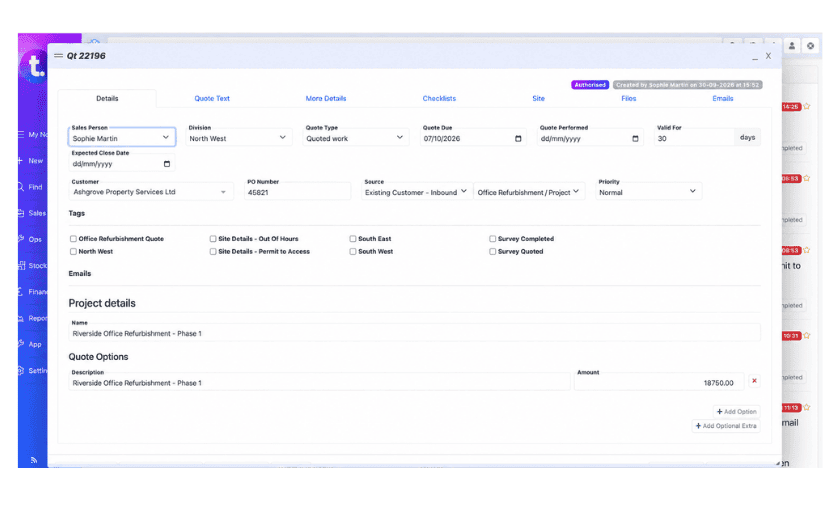The height and width of the screenshot is (520, 840).
Task: Click the feed icon at sidebar bottom
Action: point(34,460)
